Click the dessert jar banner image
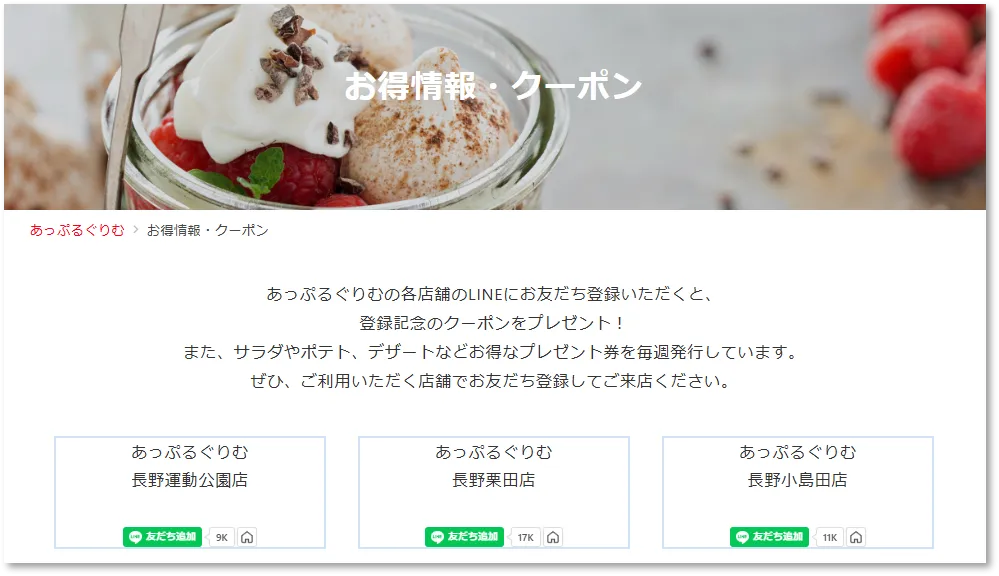 [495, 106]
